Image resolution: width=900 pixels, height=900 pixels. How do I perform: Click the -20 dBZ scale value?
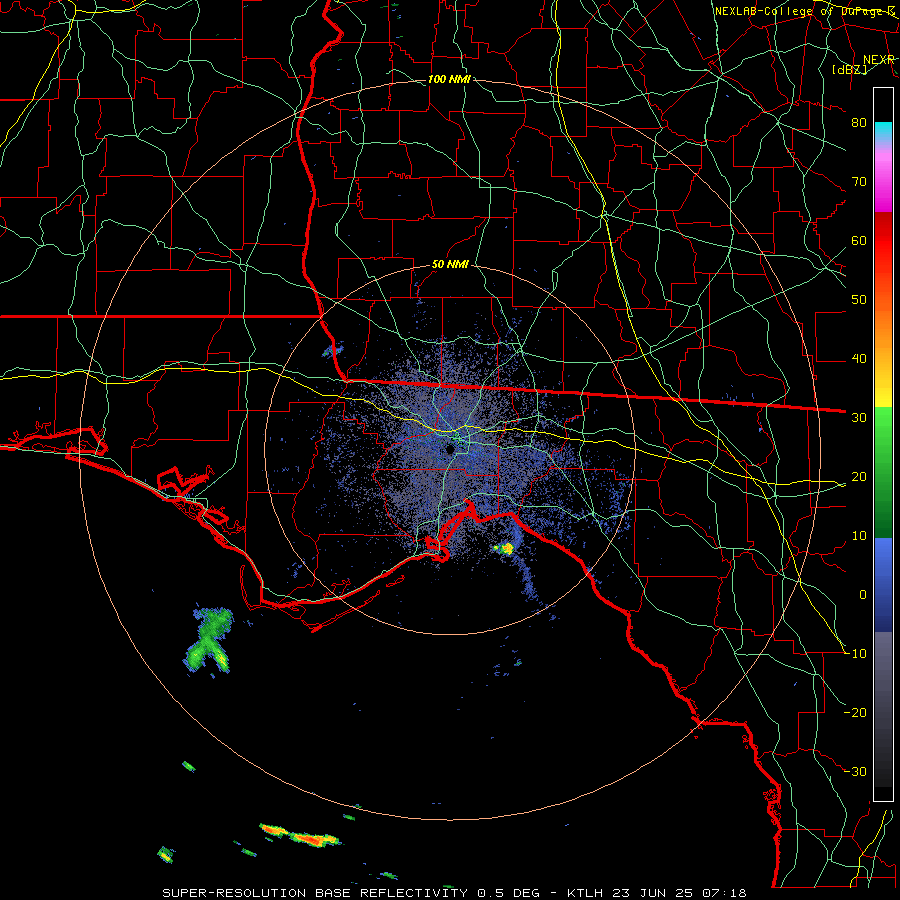856,713
